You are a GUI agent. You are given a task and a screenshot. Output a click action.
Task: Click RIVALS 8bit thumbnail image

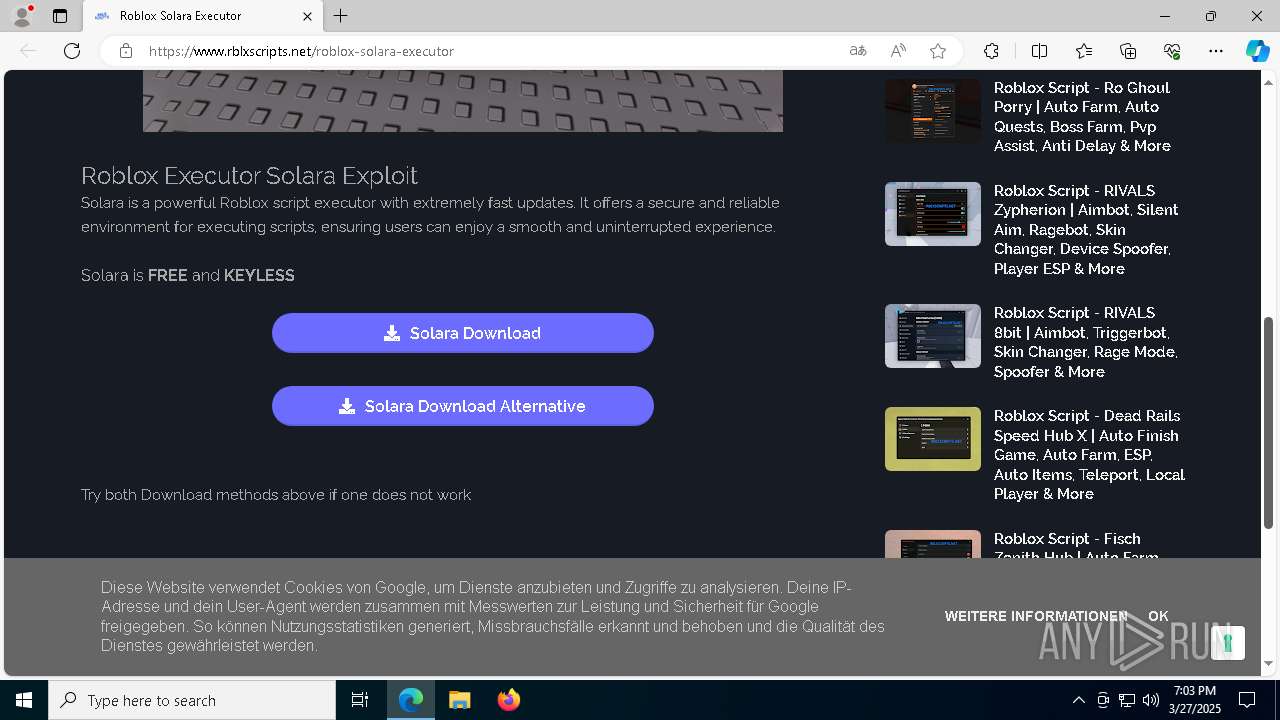[933, 336]
